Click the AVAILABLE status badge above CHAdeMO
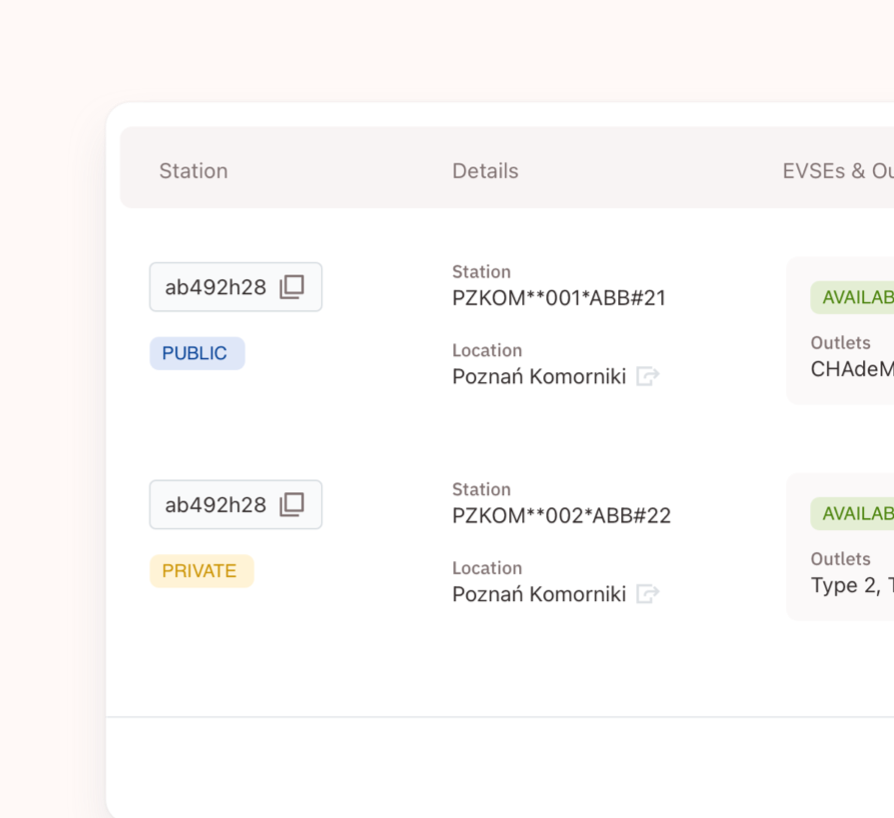The width and height of the screenshot is (894, 818). click(x=853, y=297)
